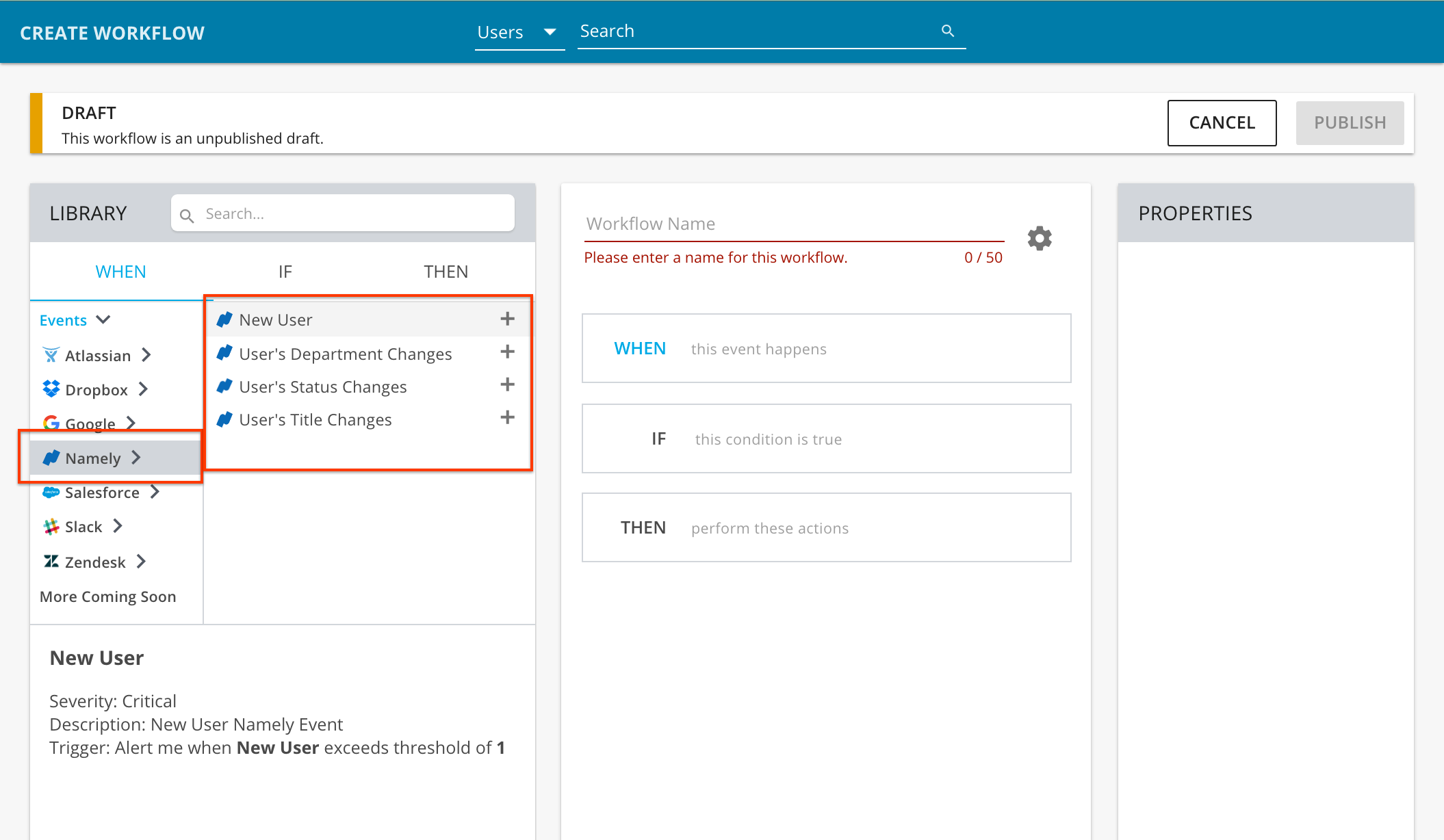Click the Slack logo icon
This screenshot has width=1444, height=840.
tap(51, 526)
